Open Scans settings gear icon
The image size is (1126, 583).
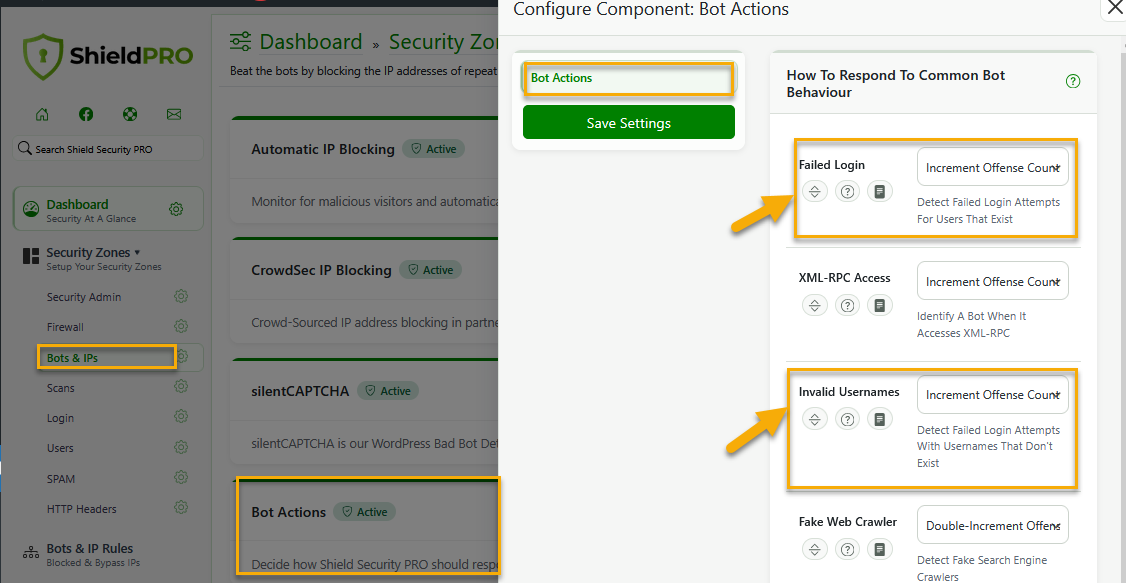click(x=181, y=387)
